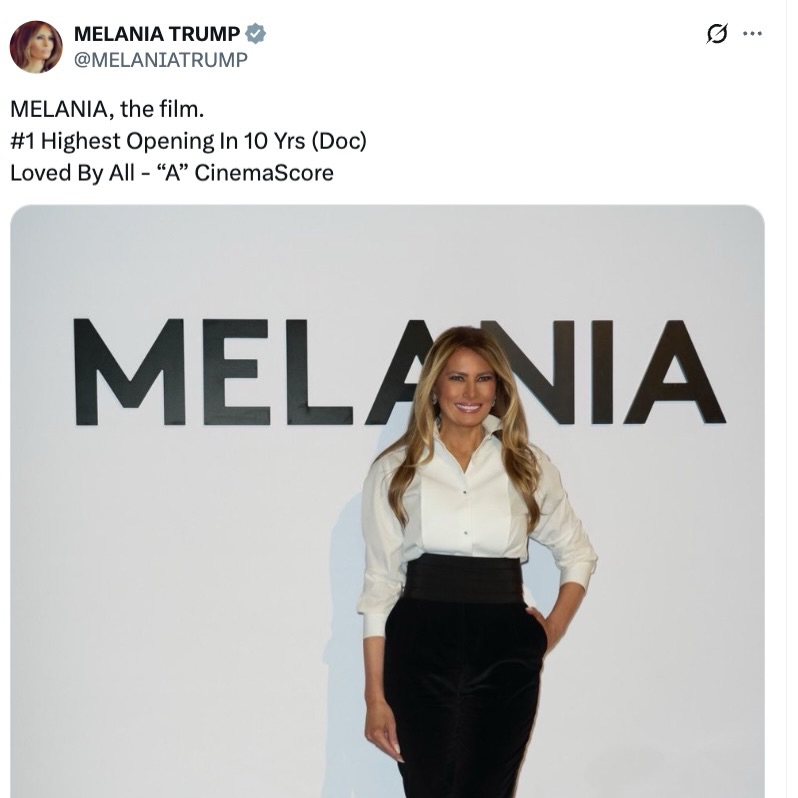Click the last letter A of the sign
This screenshot has width=798, height=798.
(673, 372)
